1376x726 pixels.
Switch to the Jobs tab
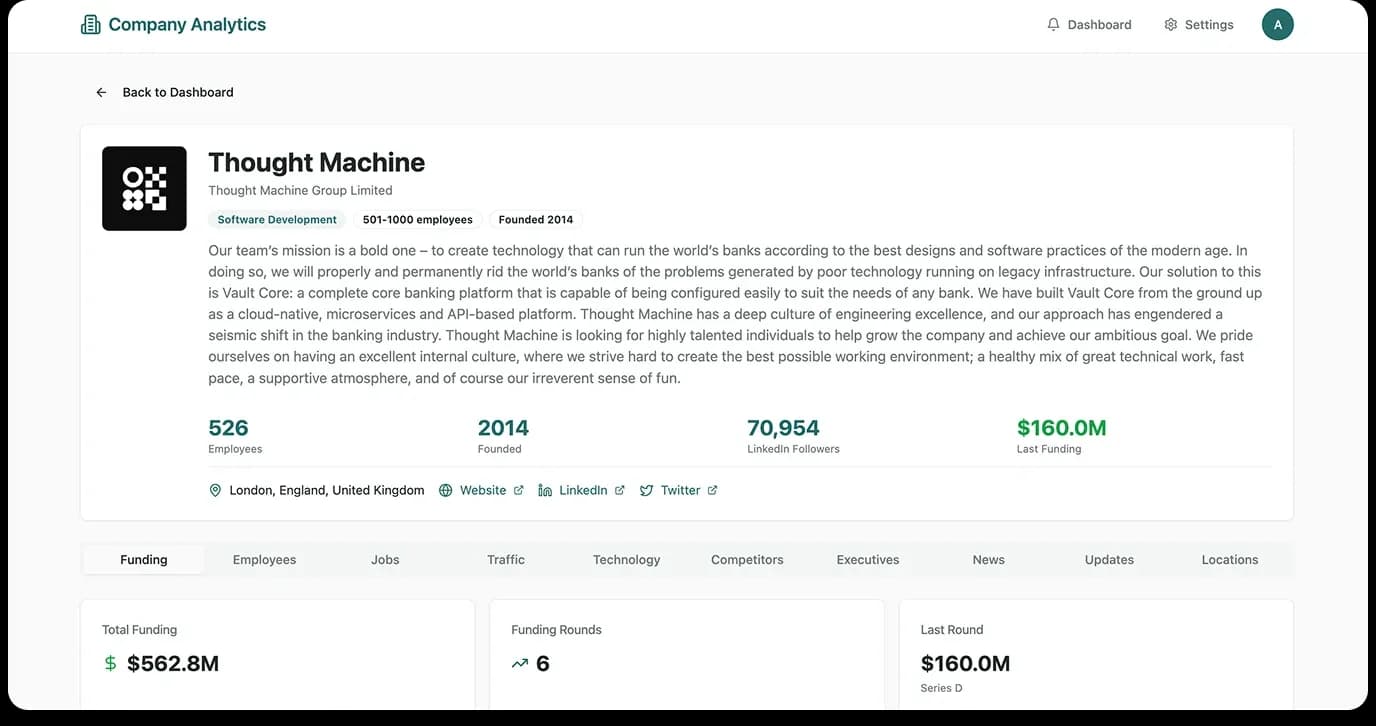point(385,560)
